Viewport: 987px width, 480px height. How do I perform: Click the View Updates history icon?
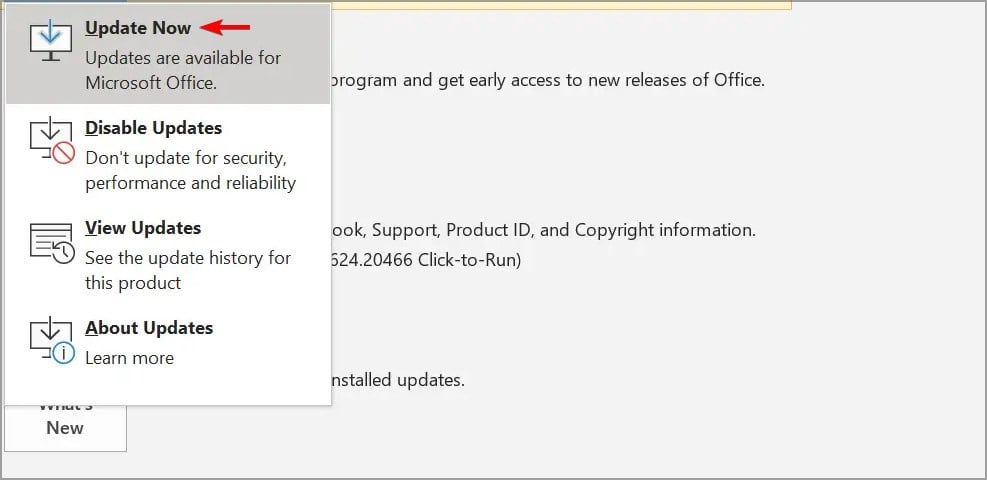point(51,241)
